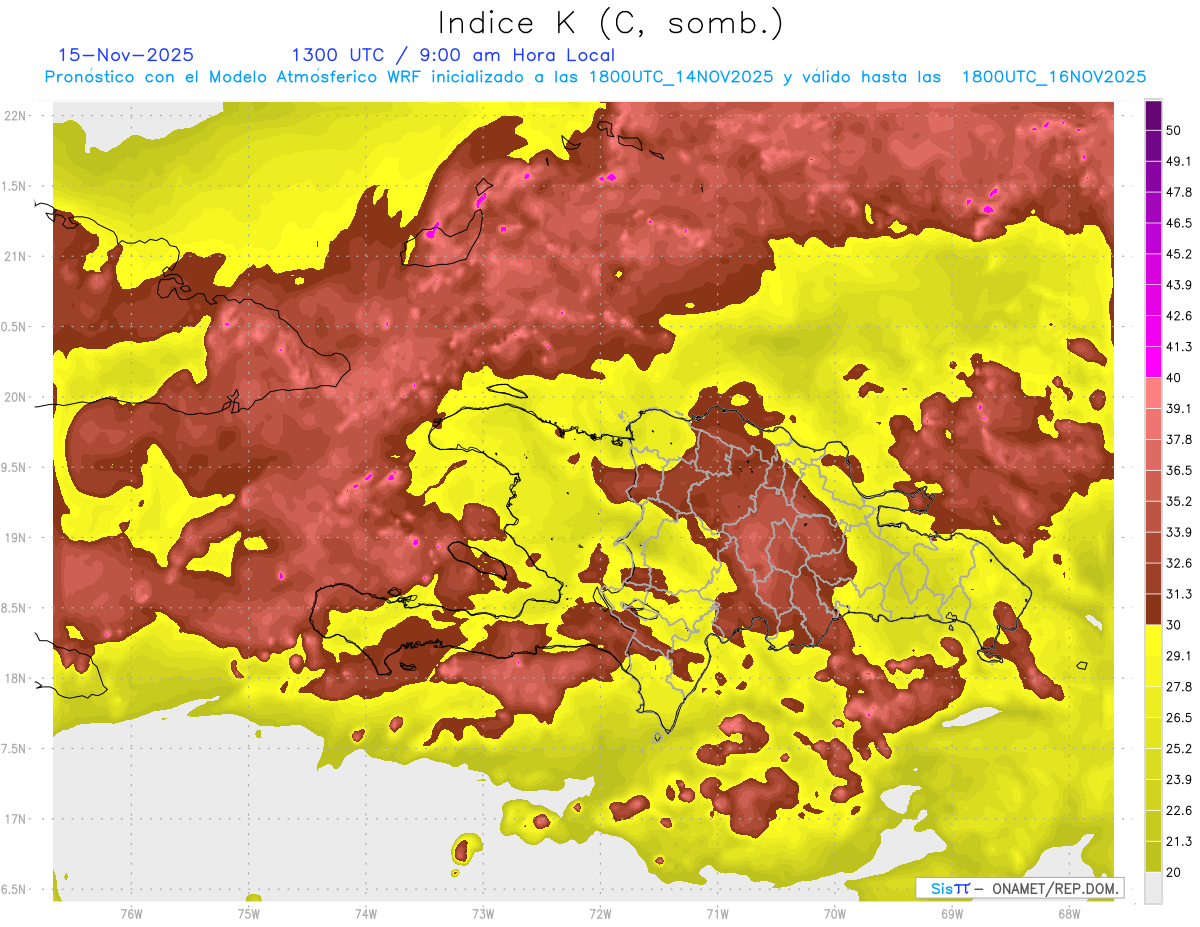The height and width of the screenshot is (927, 1200).
Task: Pick the "50" value on the color scale
Action: [x=1174, y=130]
